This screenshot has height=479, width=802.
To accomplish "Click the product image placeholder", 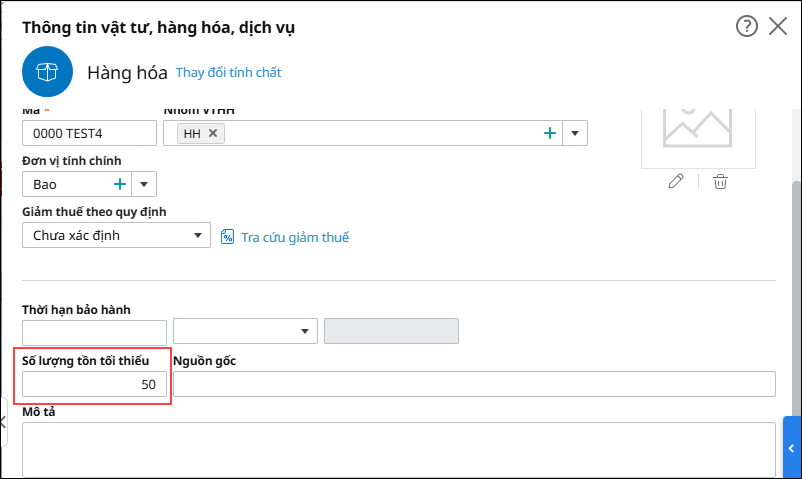I will (698, 129).
